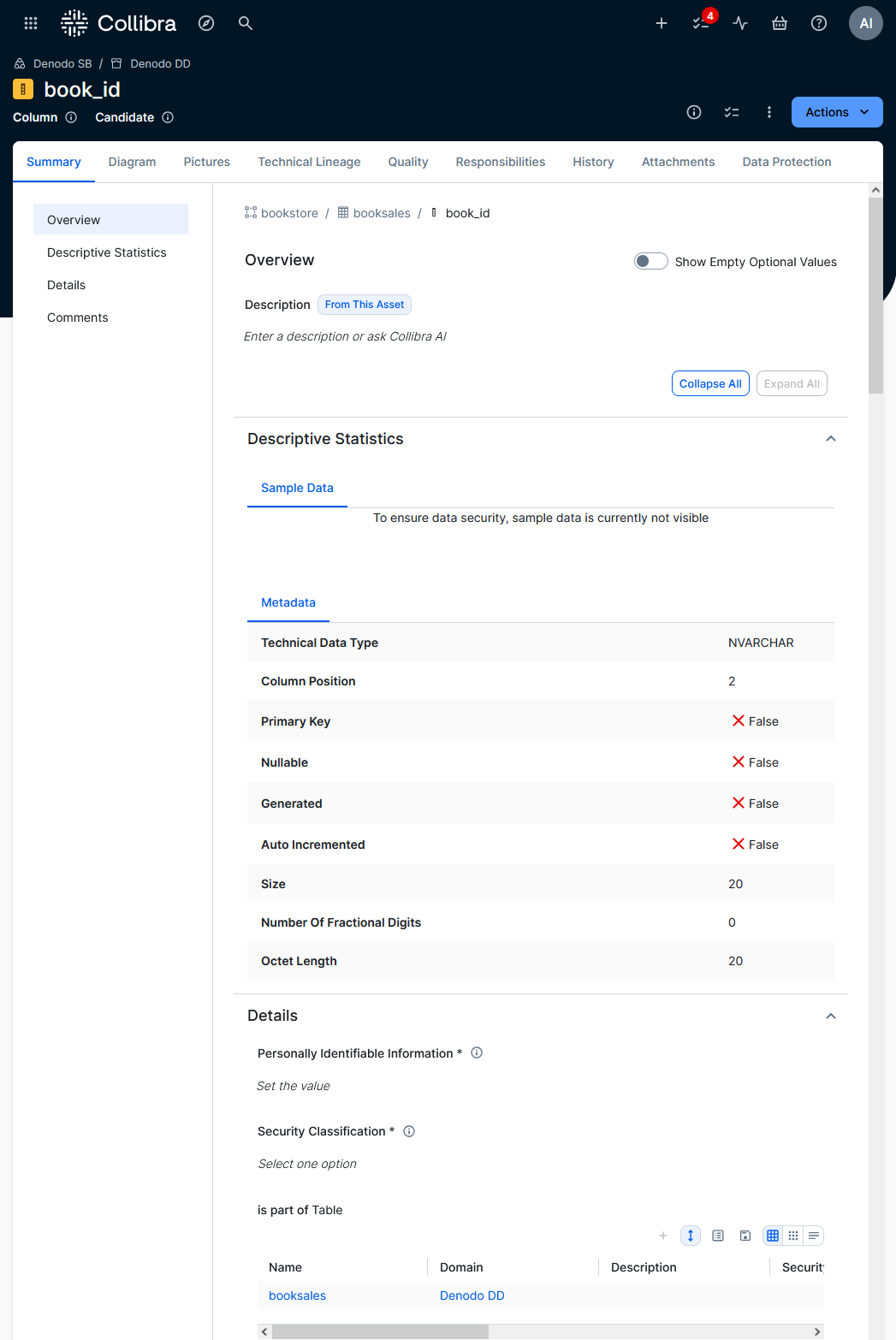Click the info icon next to Column

[71, 117]
